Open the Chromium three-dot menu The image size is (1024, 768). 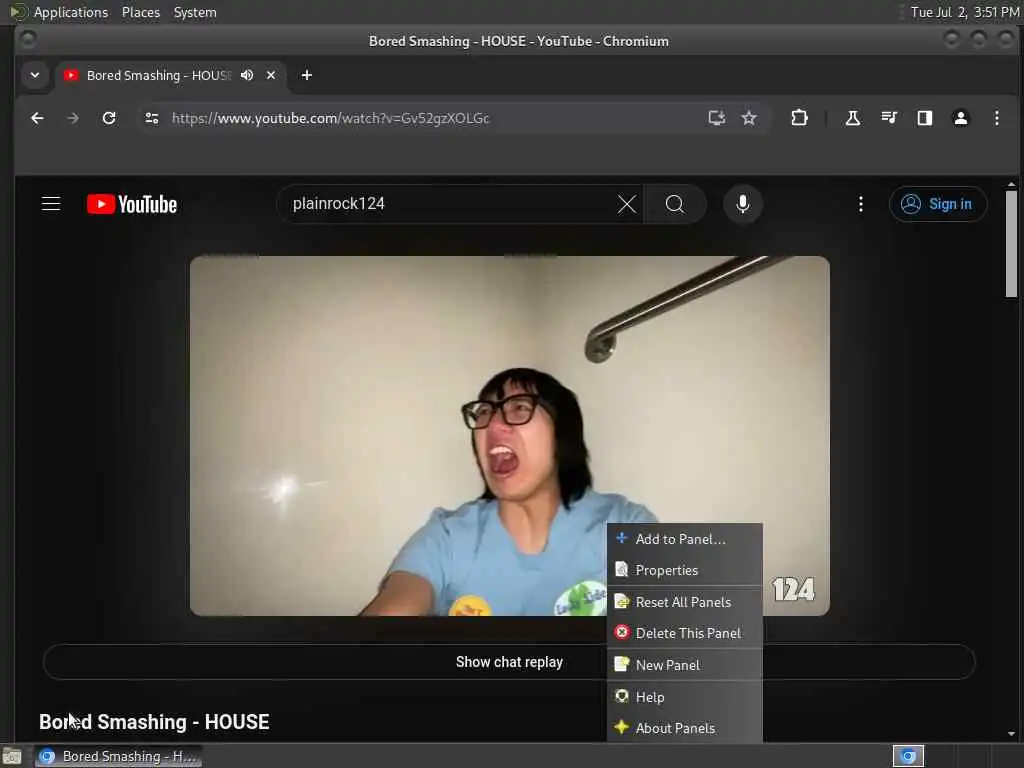(997, 118)
